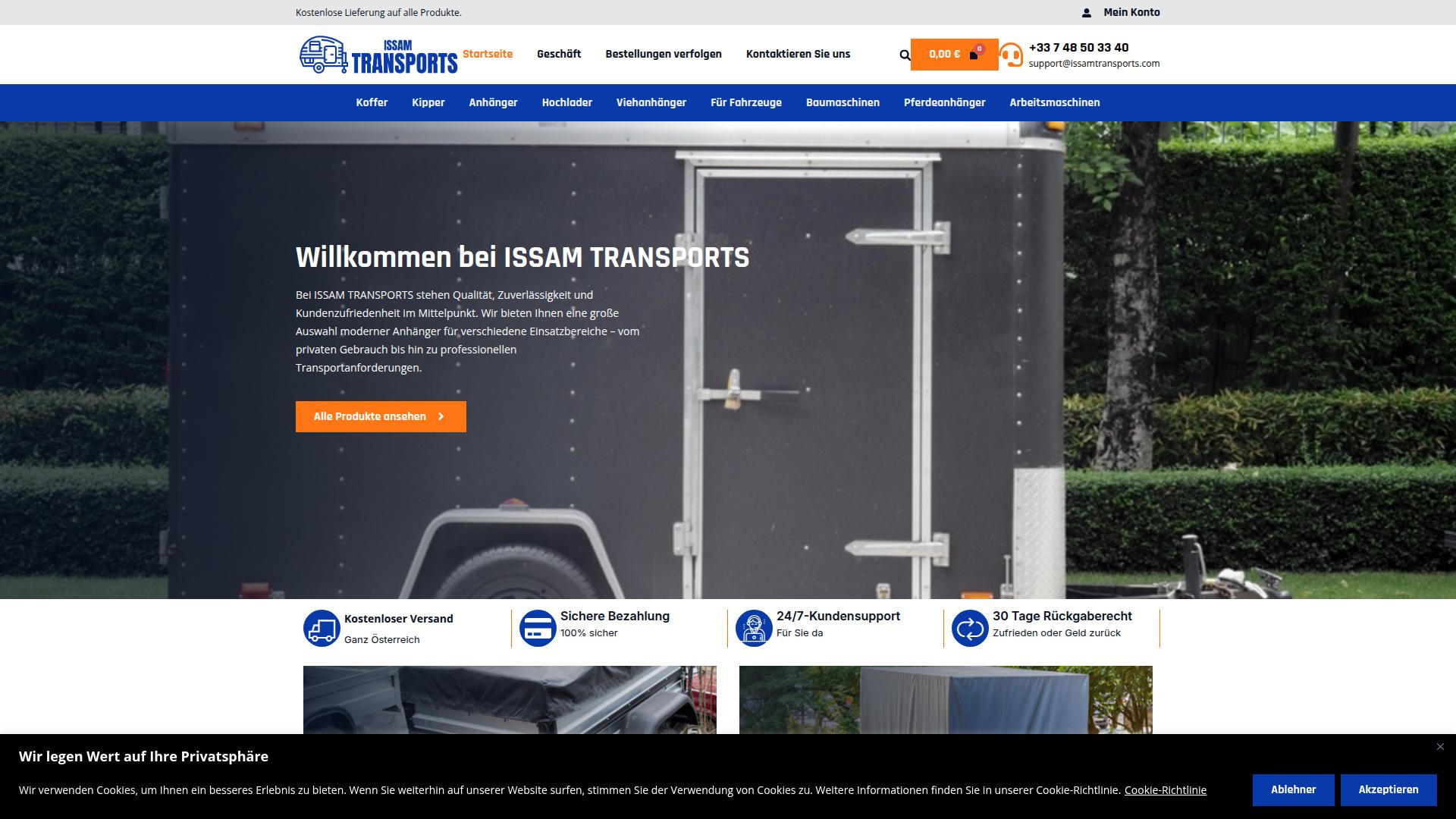Click the search magnifier icon

pos(903,55)
